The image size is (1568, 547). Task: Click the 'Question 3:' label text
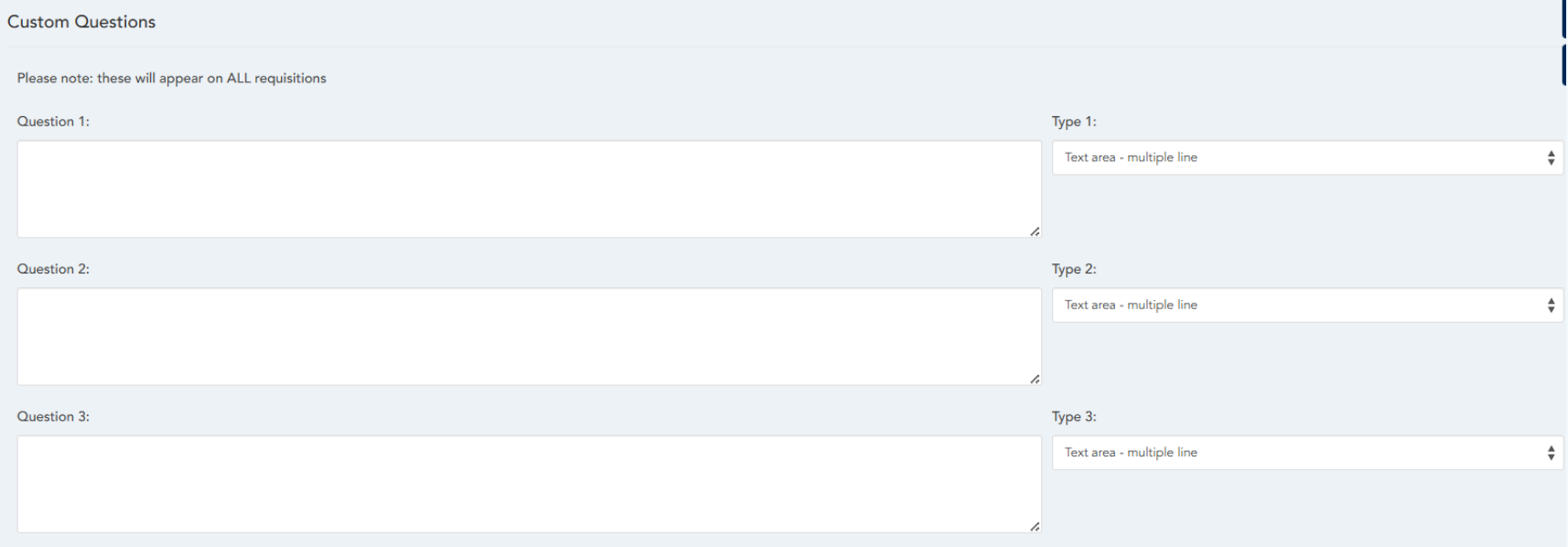53,416
